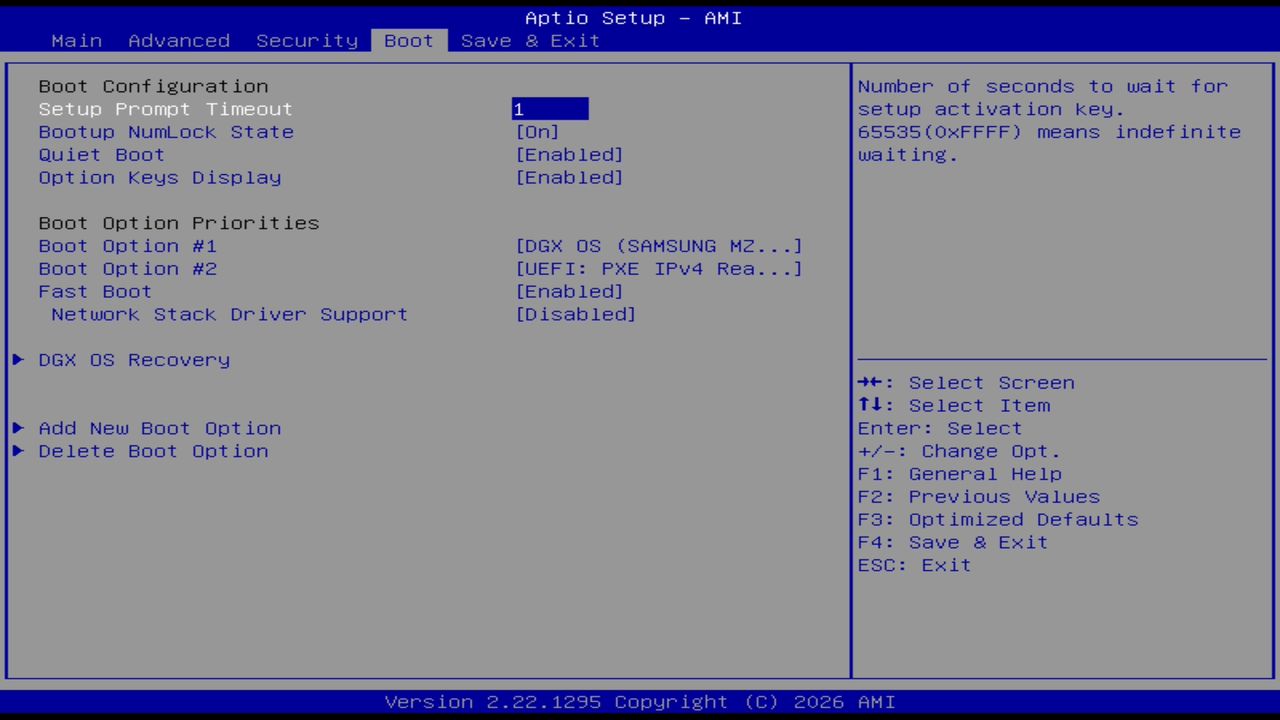Click the Boot Option Priorities heading
Screen dimensions: 1280x720
pos(179,223)
